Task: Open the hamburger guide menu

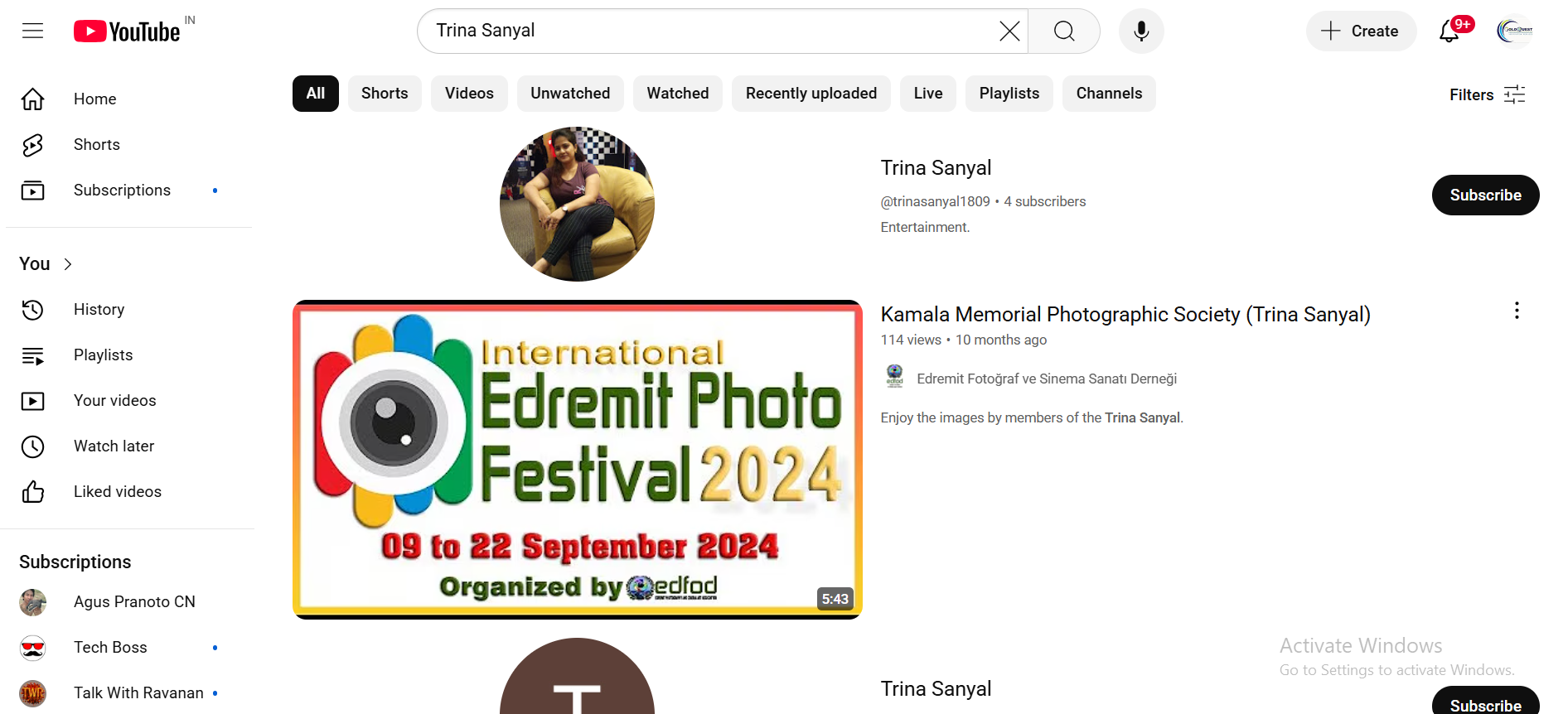Action: click(33, 31)
